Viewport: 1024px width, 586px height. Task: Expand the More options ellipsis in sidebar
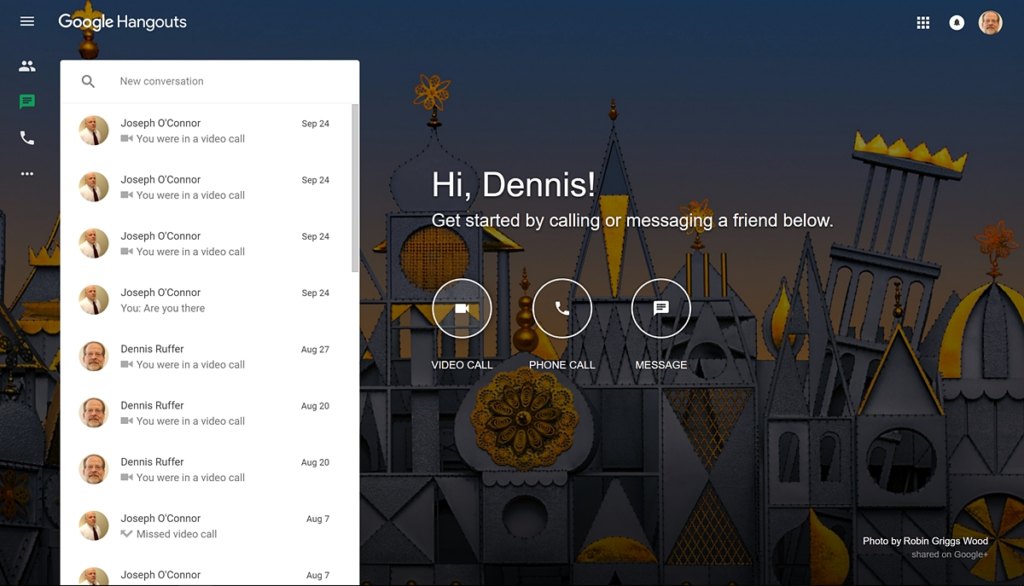27,174
